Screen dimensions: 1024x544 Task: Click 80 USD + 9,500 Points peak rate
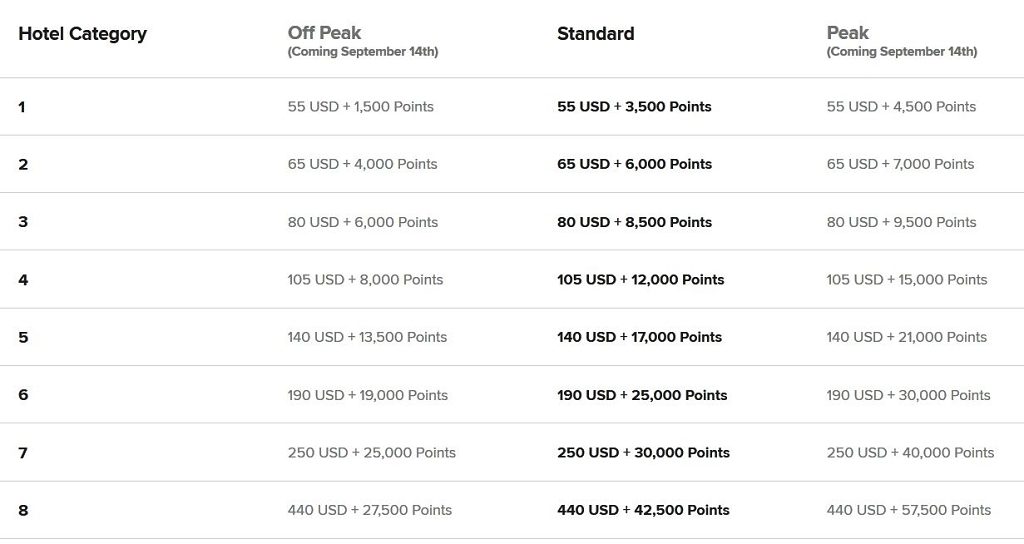[901, 222]
